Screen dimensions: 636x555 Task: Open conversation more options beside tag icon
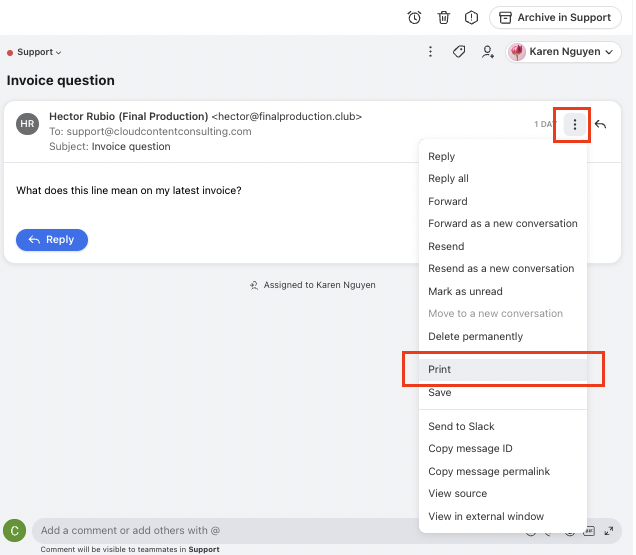430,52
